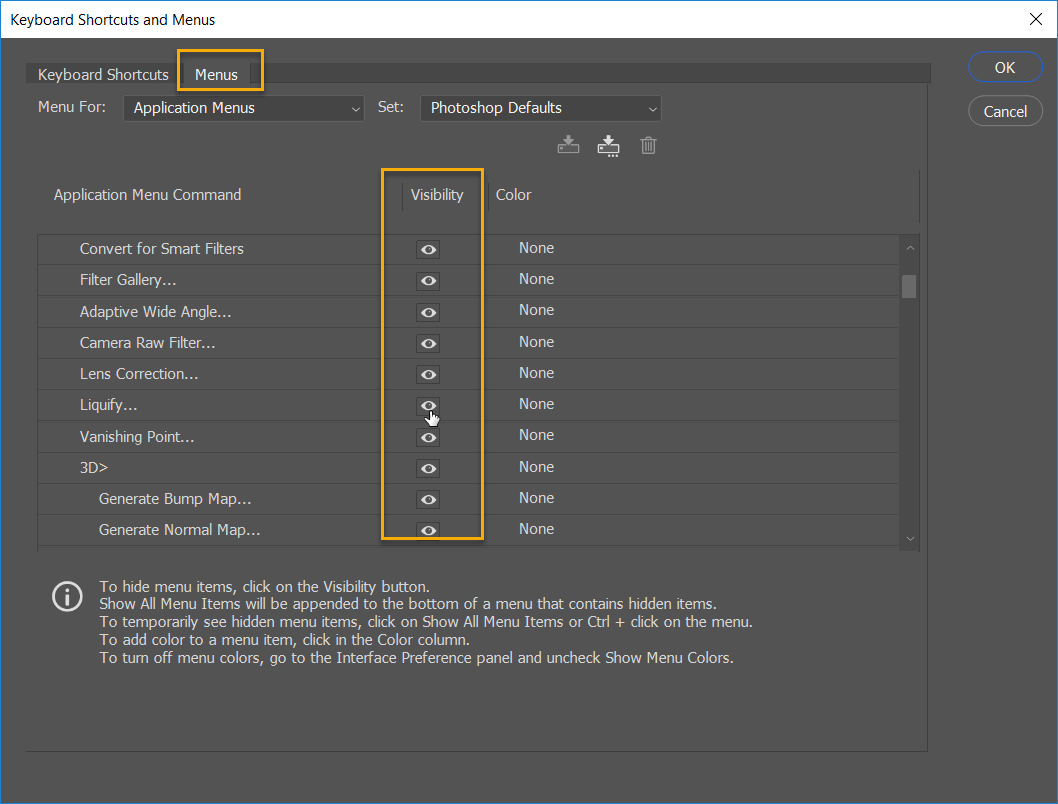Hide the Generate Bump Map command
The width and height of the screenshot is (1058, 804).
(x=428, y=499)
